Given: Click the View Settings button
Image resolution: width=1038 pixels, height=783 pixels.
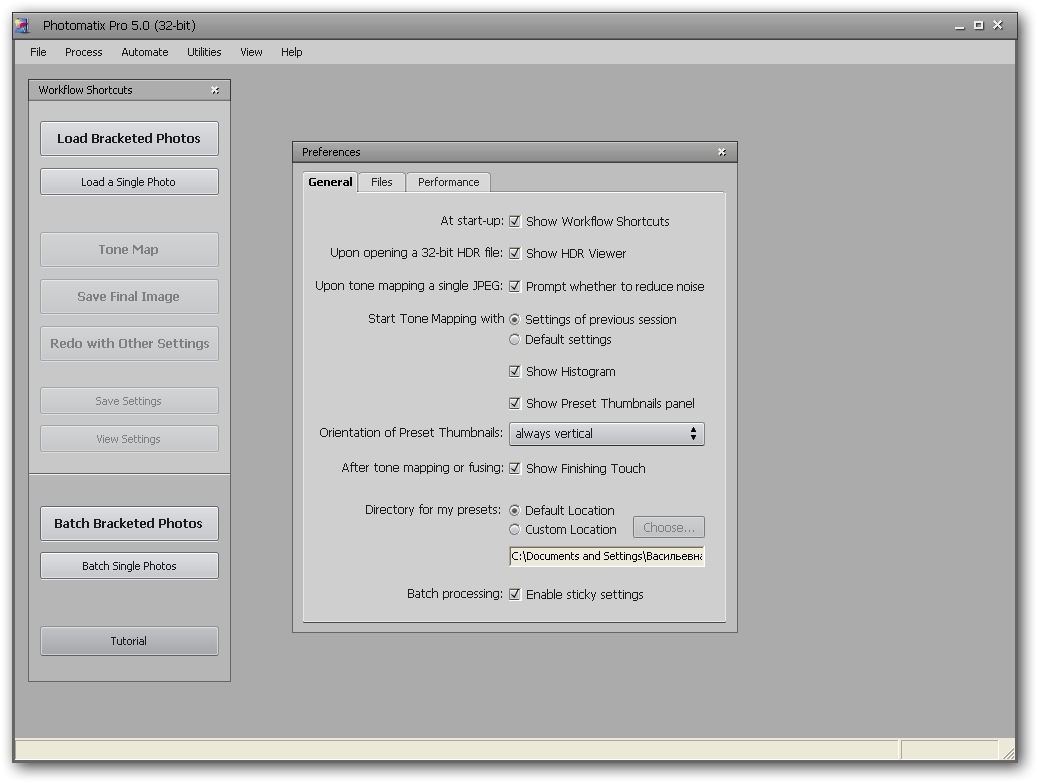Looking at the screenshot, I should coord(129,439).
